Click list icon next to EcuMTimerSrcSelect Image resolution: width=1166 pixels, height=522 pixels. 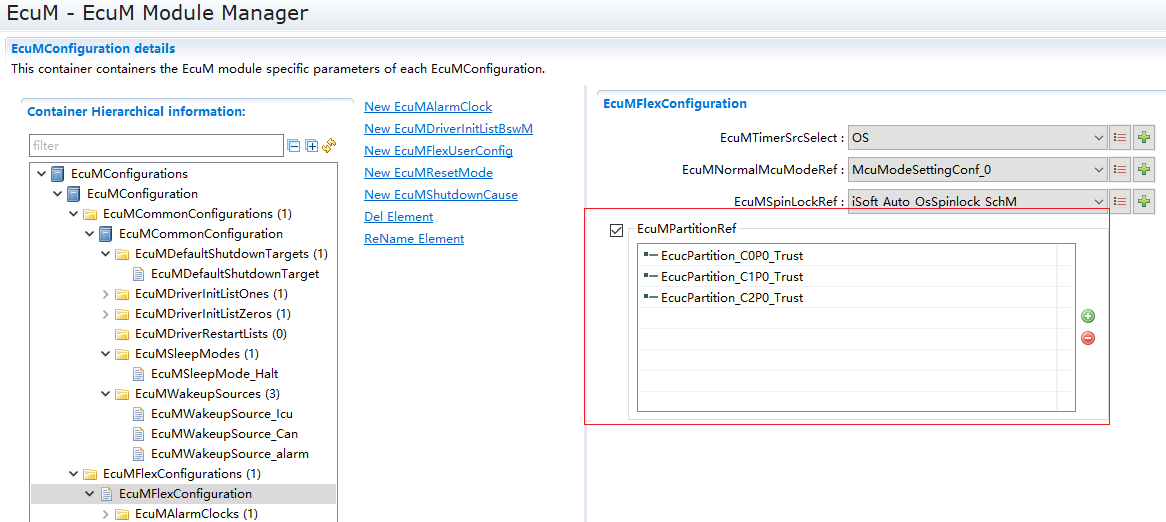pyautogui.click(x=1120, y=138)
